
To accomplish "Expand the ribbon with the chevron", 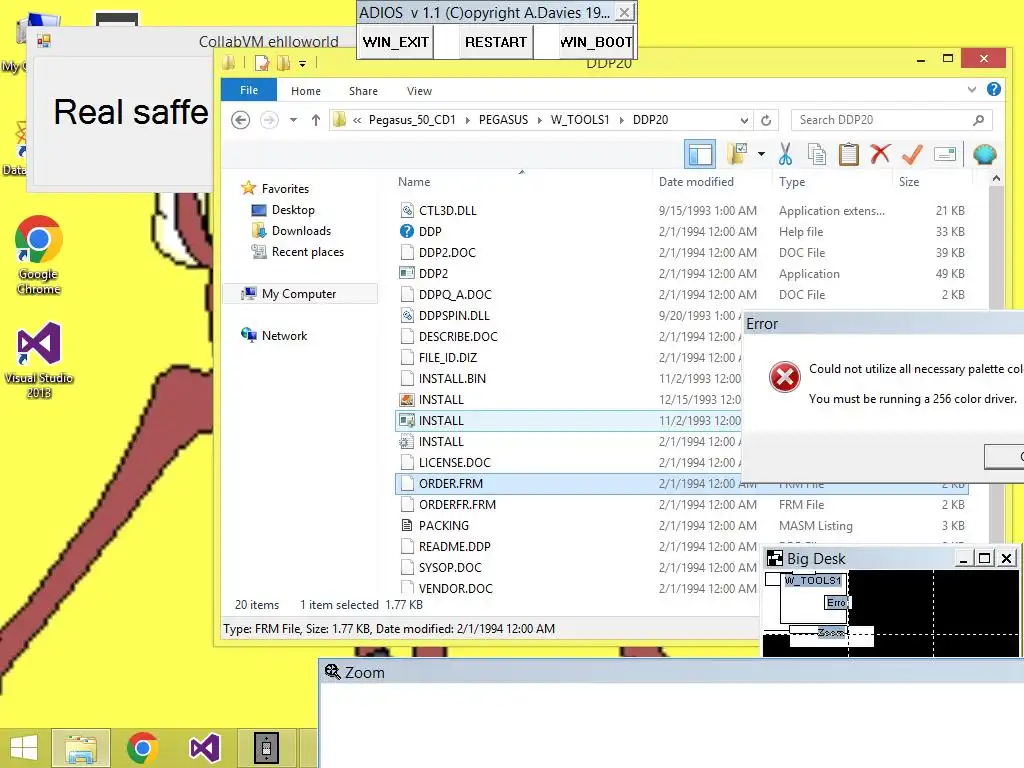I will tap(972, 89).
